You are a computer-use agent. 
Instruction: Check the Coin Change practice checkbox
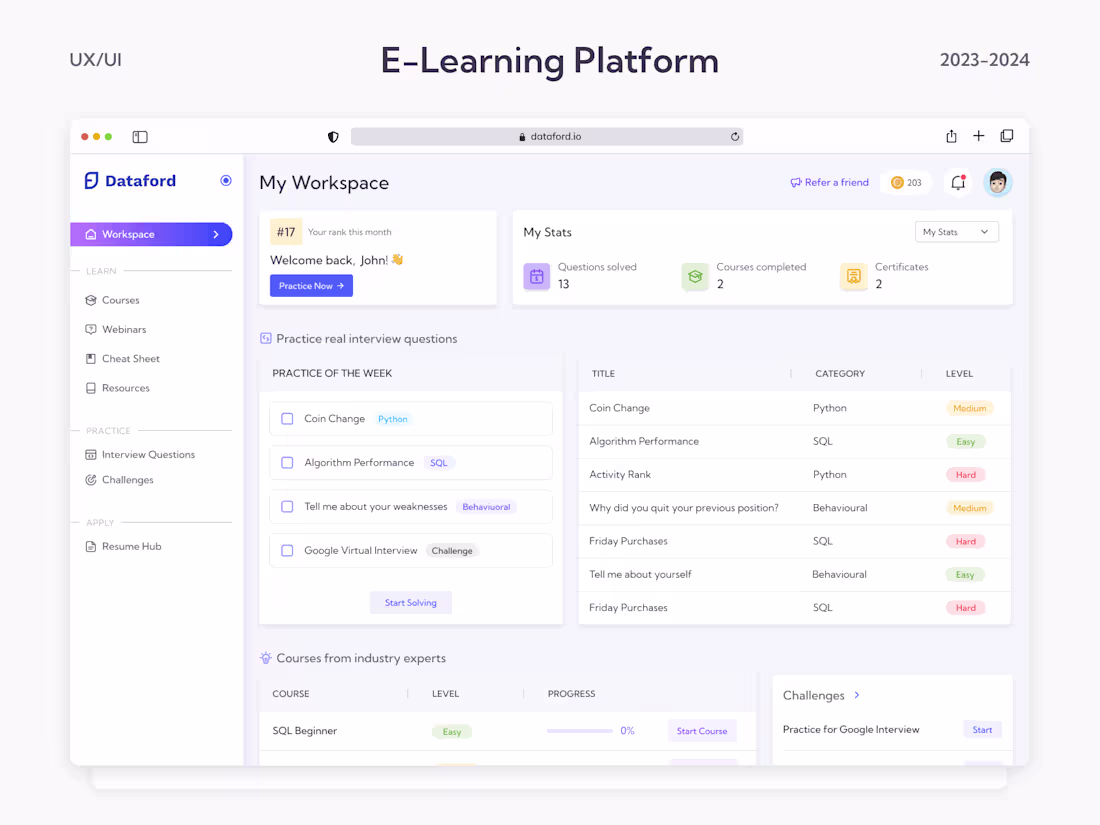(x=287, y=419)
